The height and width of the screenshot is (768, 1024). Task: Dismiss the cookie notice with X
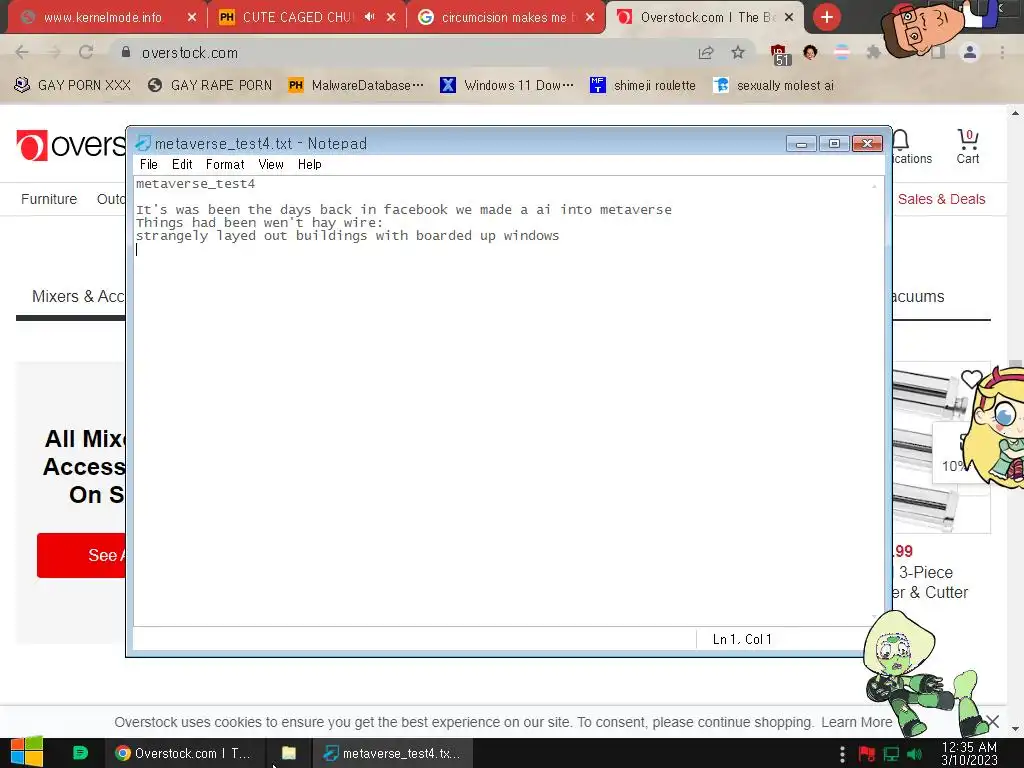pos(993,722)
